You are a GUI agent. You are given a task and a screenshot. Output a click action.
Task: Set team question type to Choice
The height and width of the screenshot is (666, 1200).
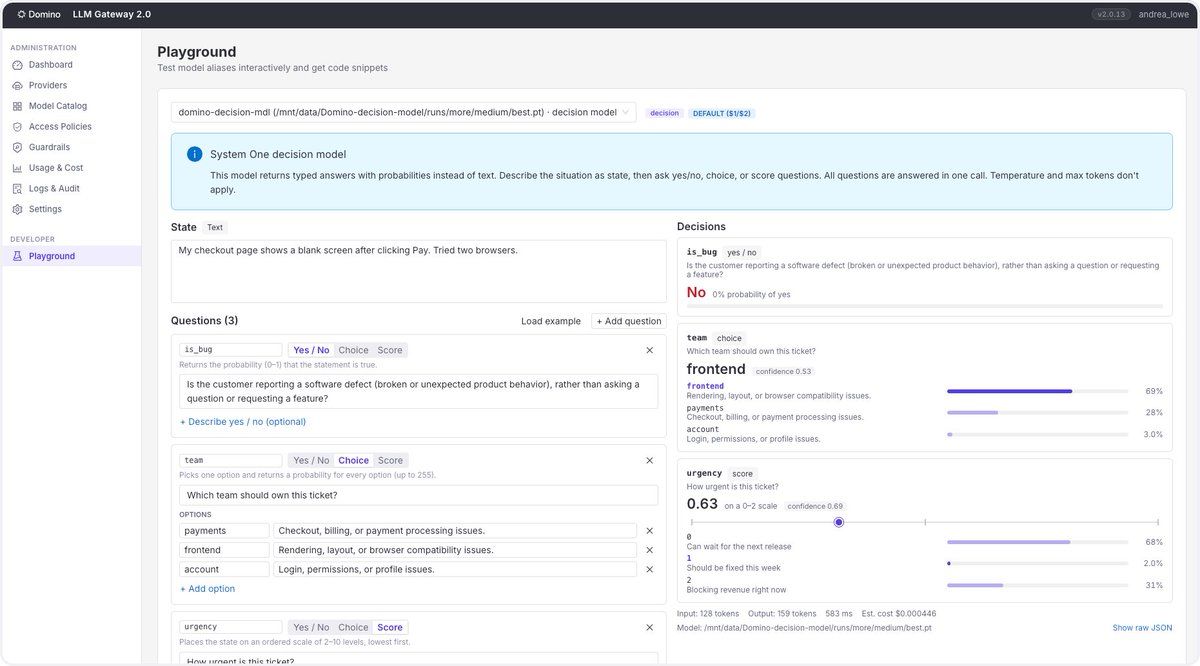[353, 460]
